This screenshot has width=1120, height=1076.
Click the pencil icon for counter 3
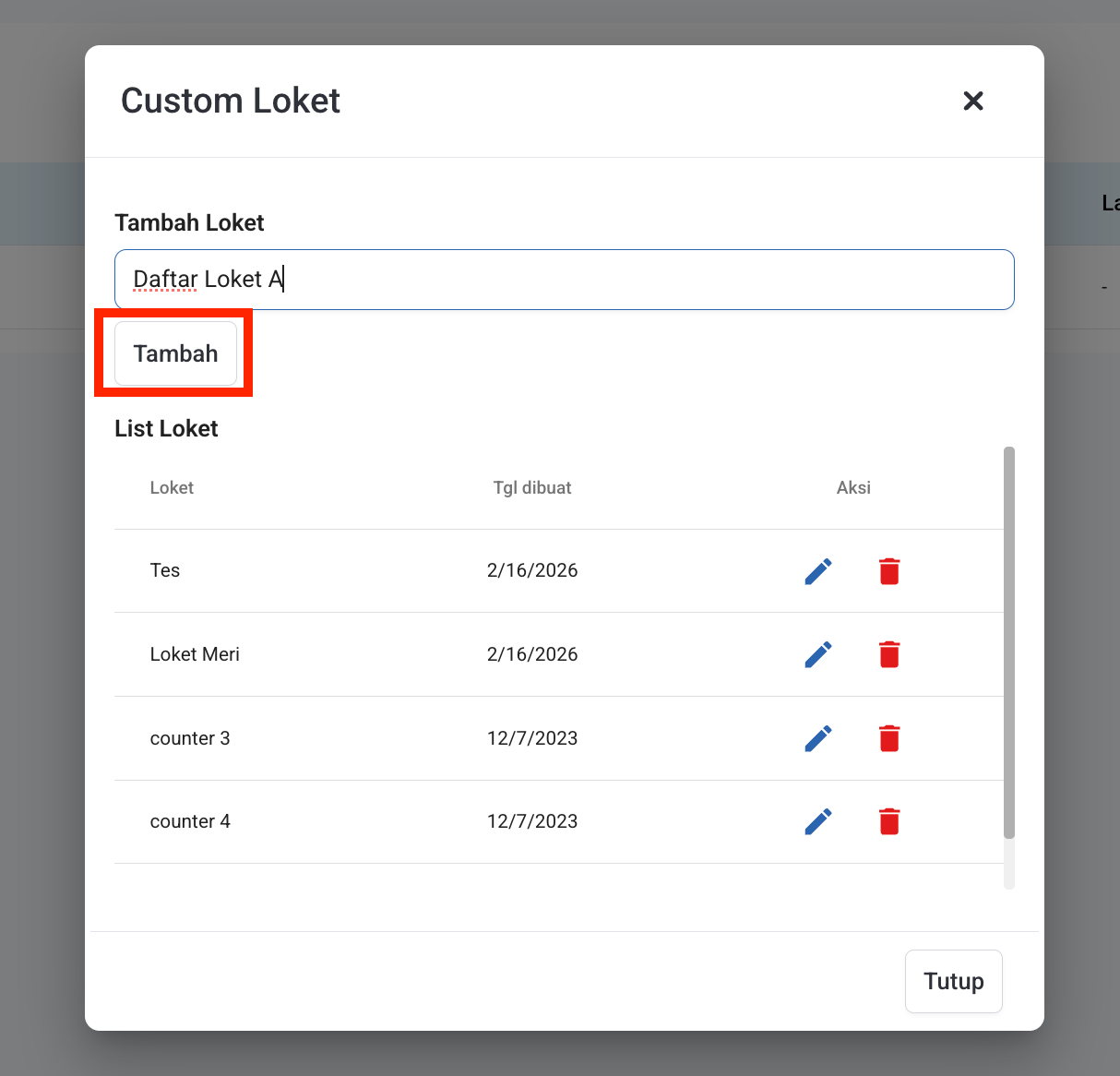pyautogui.click(x=818, y=738)
